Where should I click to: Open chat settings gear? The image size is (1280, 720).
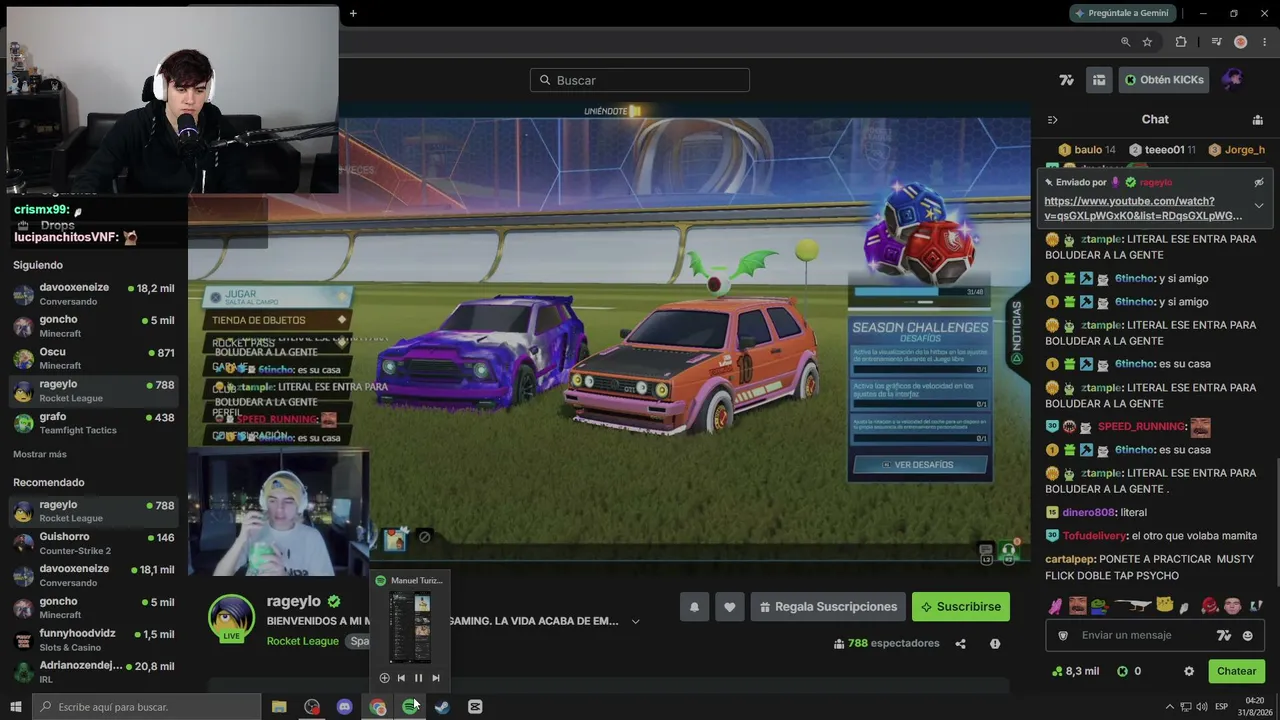1189,672
